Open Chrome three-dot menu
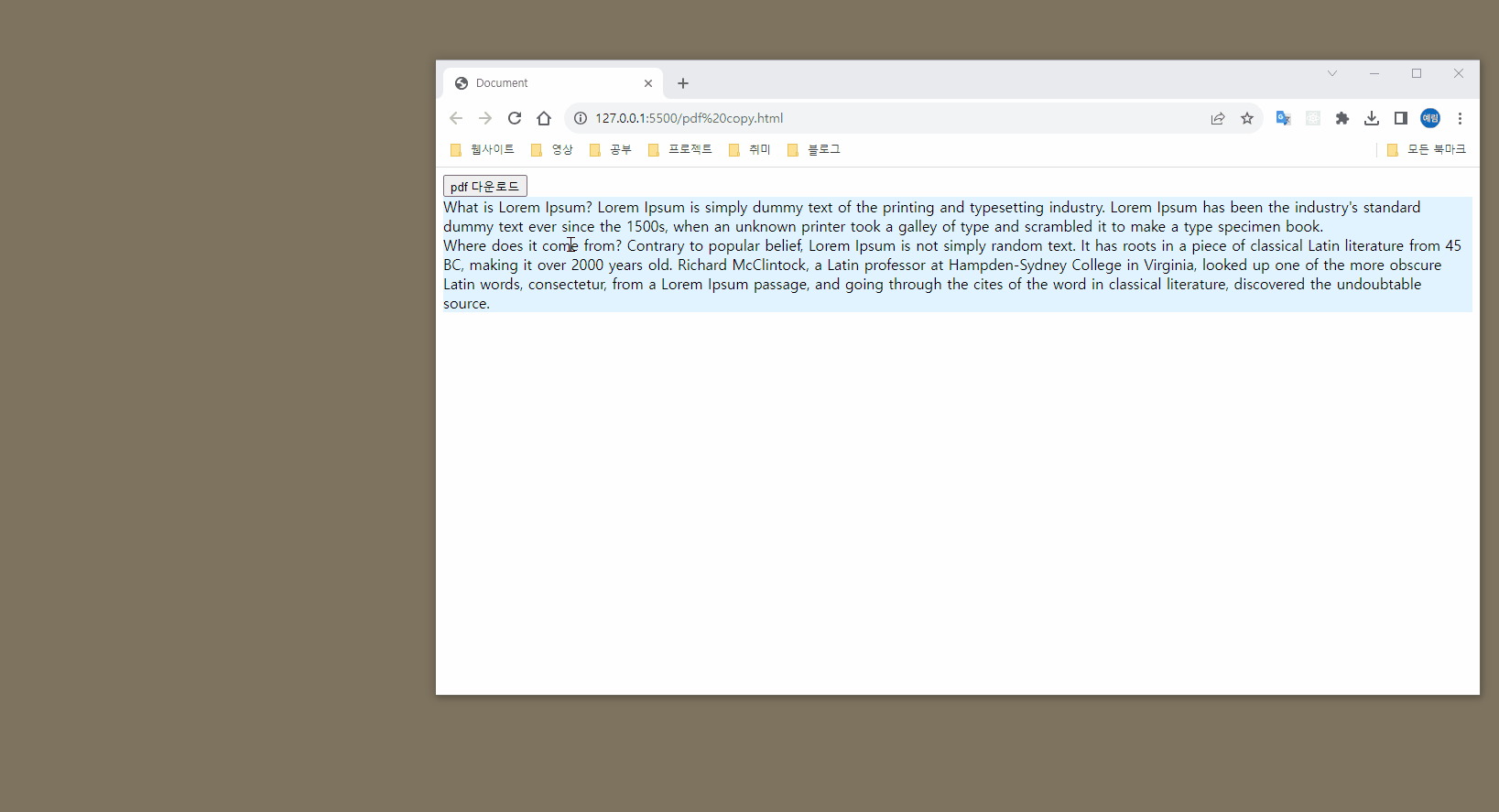This screenshot has width=1499, height=812. (1461, 118)
